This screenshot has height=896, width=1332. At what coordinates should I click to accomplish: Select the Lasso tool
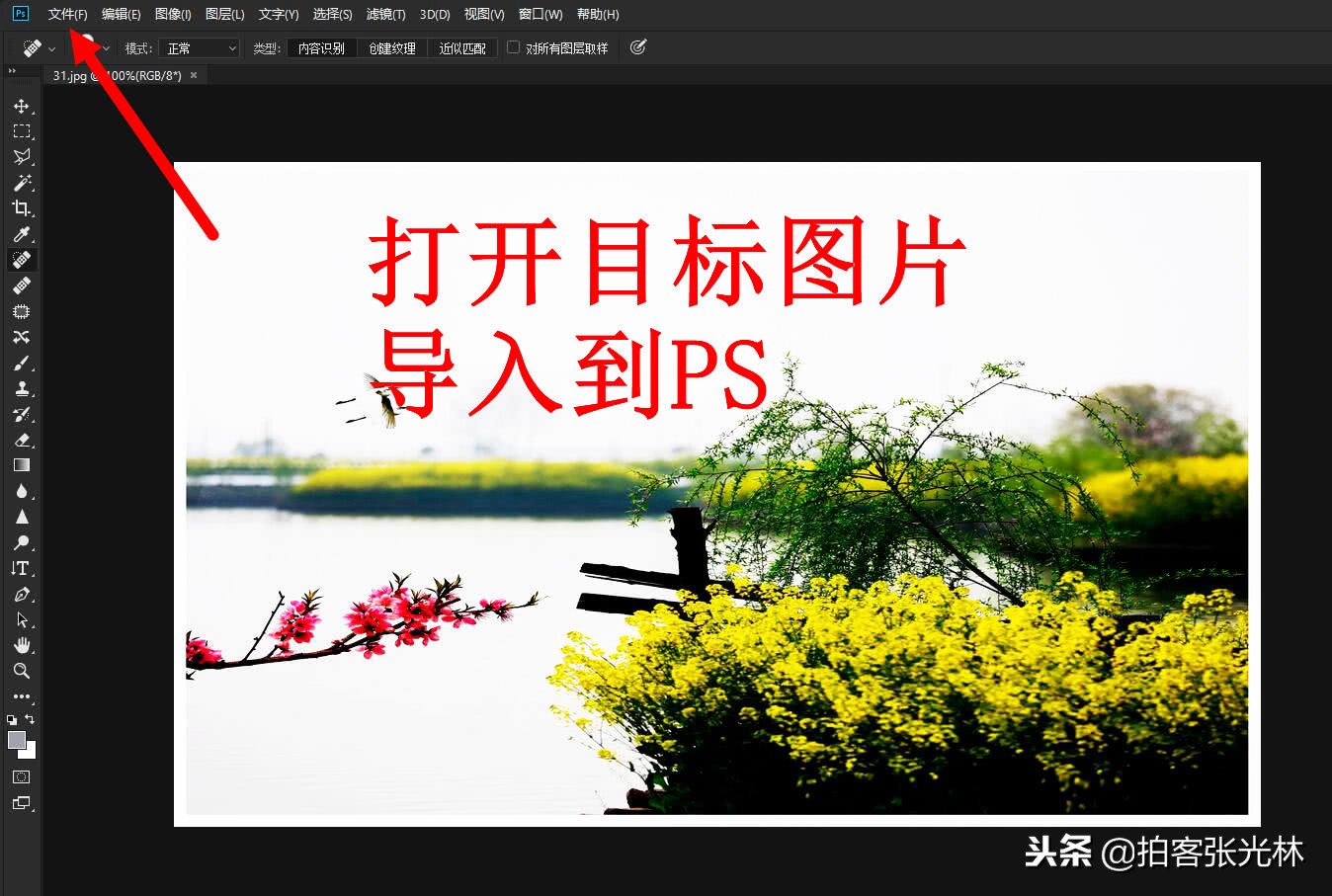[x=21, y=157]
